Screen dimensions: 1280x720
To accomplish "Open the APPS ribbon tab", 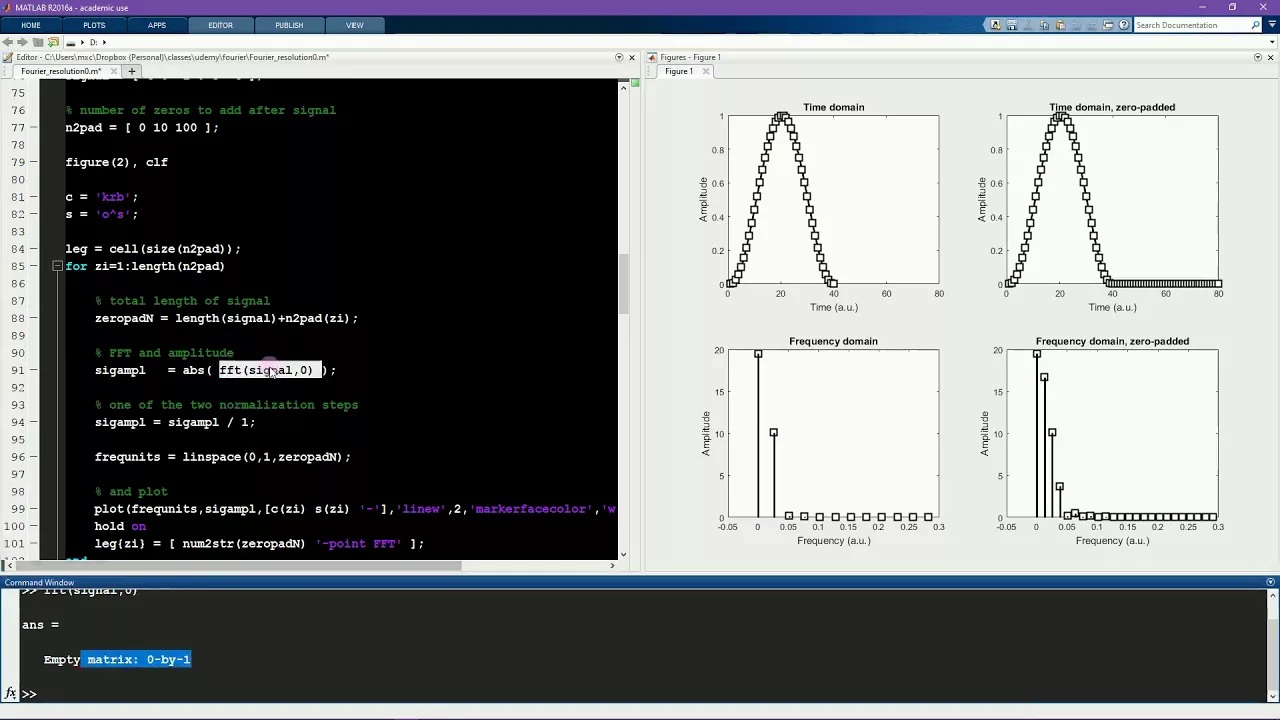I will pos(157,25).
